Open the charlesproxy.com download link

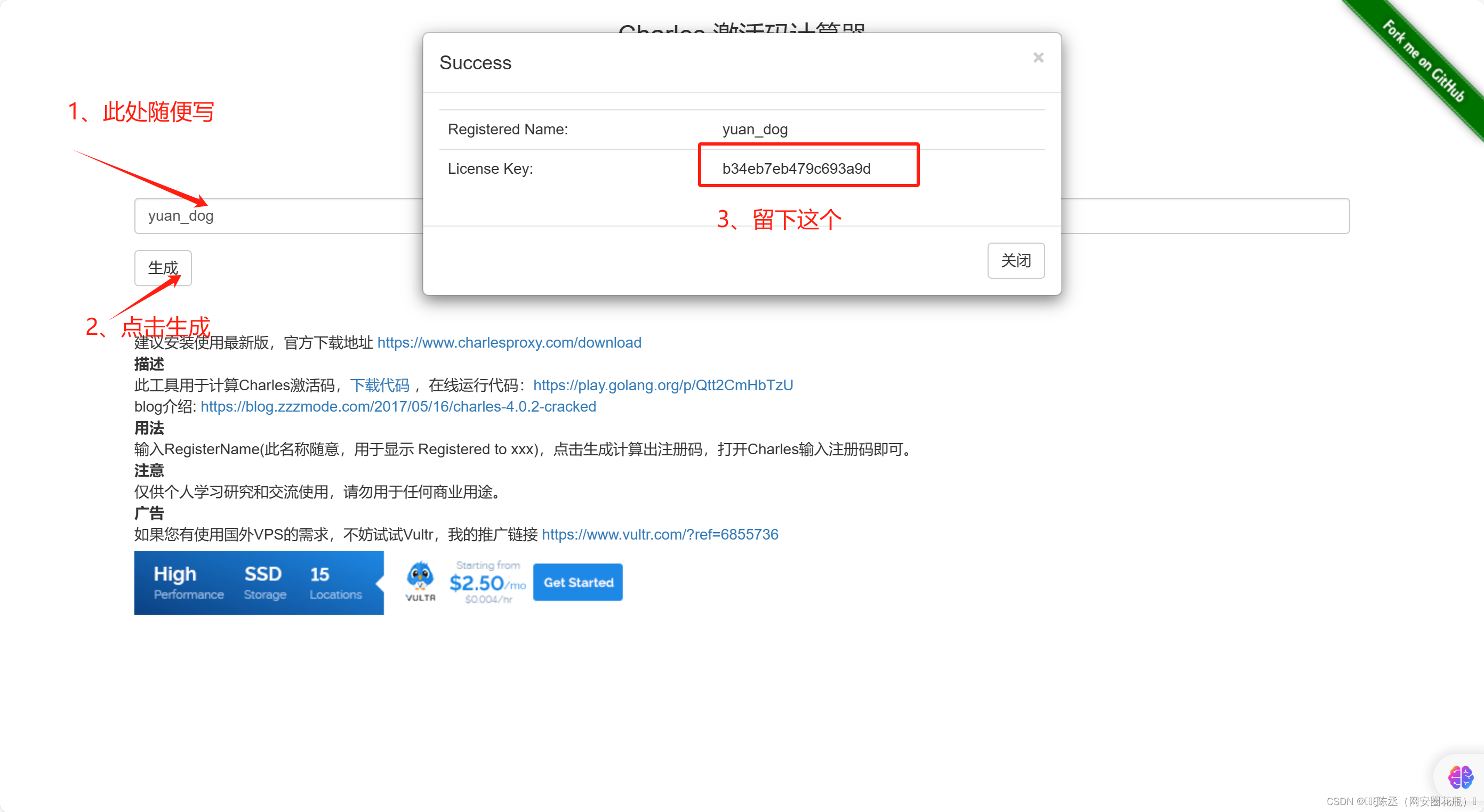click(x=509, y=343)
